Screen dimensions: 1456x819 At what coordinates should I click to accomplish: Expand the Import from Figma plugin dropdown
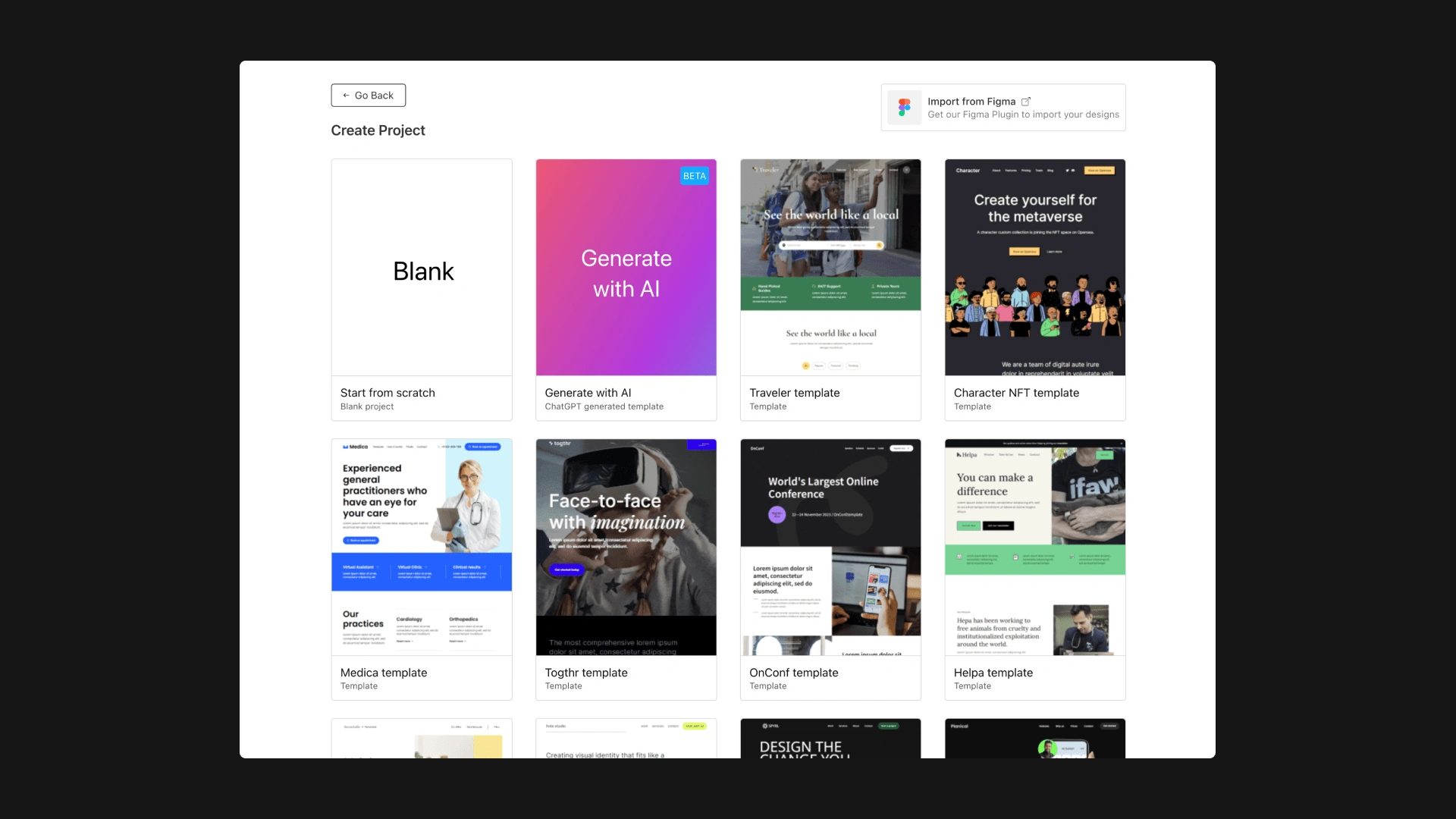[x=1003, y=107]
